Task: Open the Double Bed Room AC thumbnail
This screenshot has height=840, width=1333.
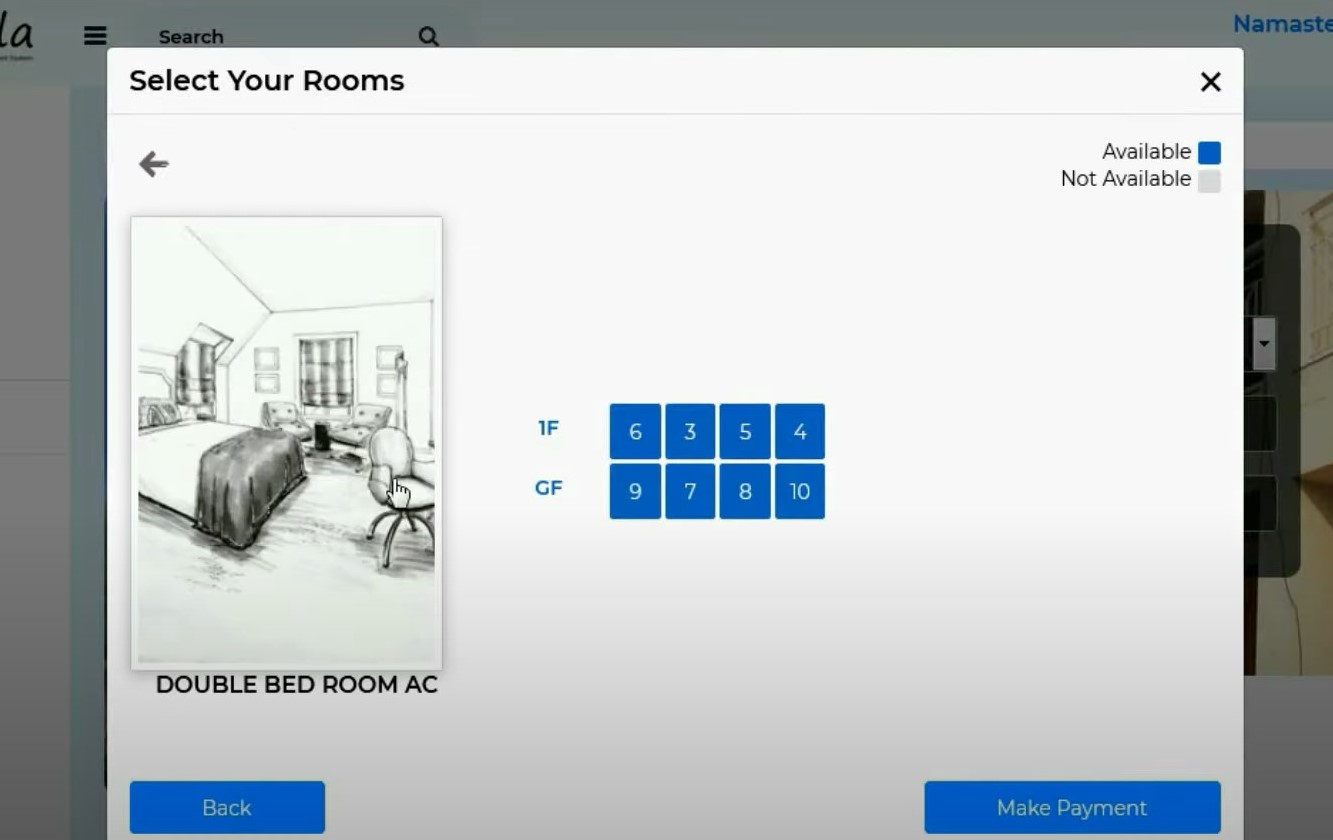Action: pos(286,443)
